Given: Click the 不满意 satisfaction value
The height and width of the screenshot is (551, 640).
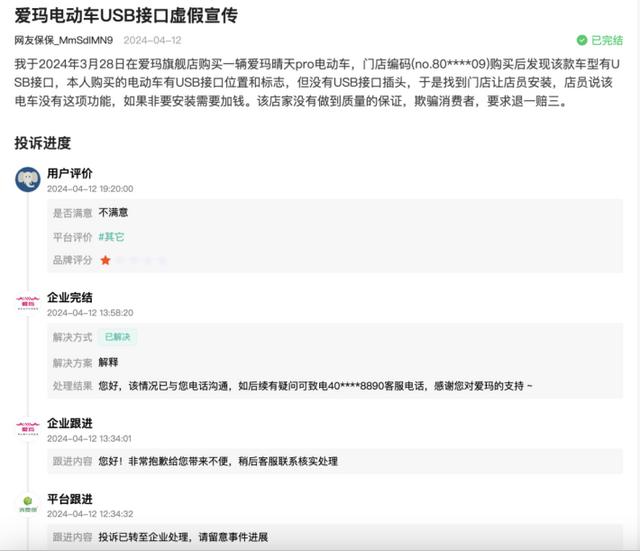Looking at the screenshot, I should point(113,212).
